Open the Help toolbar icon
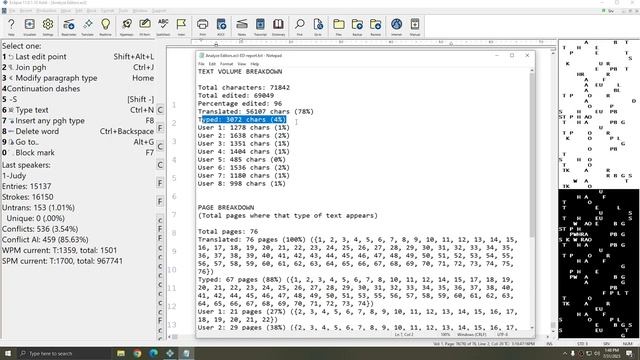Image resolution: width=640 pixels, height=360 pixels. 11,27
